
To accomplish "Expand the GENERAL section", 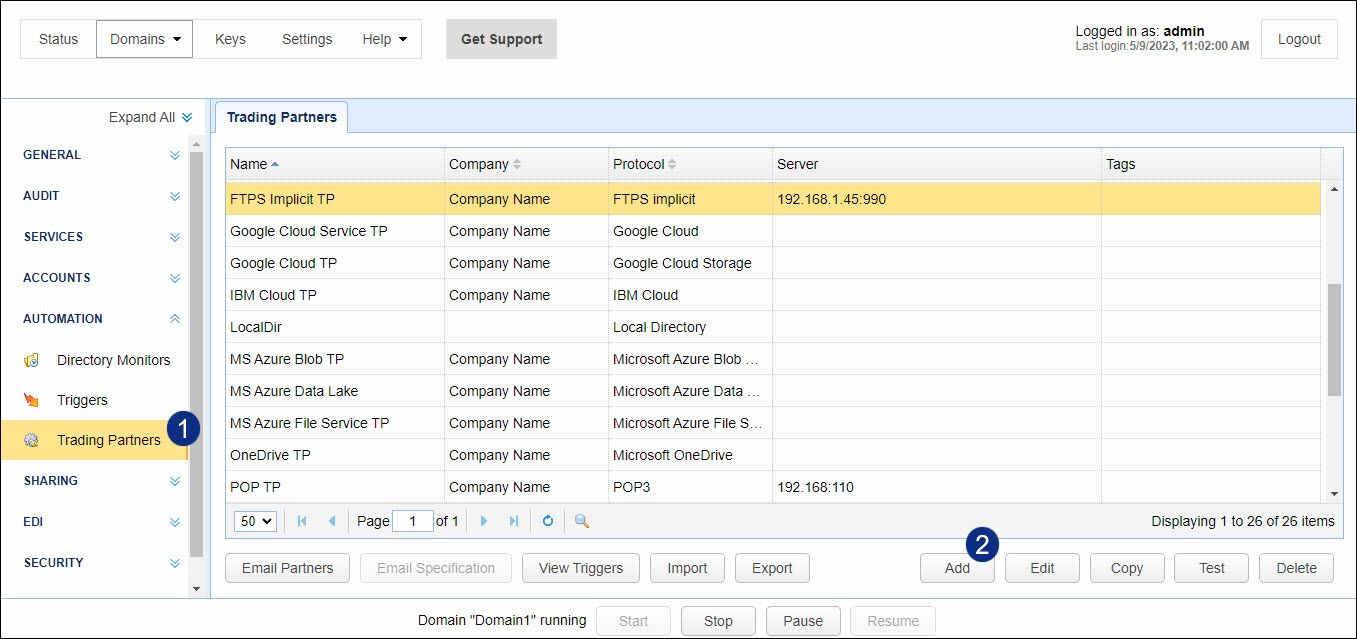I will tap(175, 155).
